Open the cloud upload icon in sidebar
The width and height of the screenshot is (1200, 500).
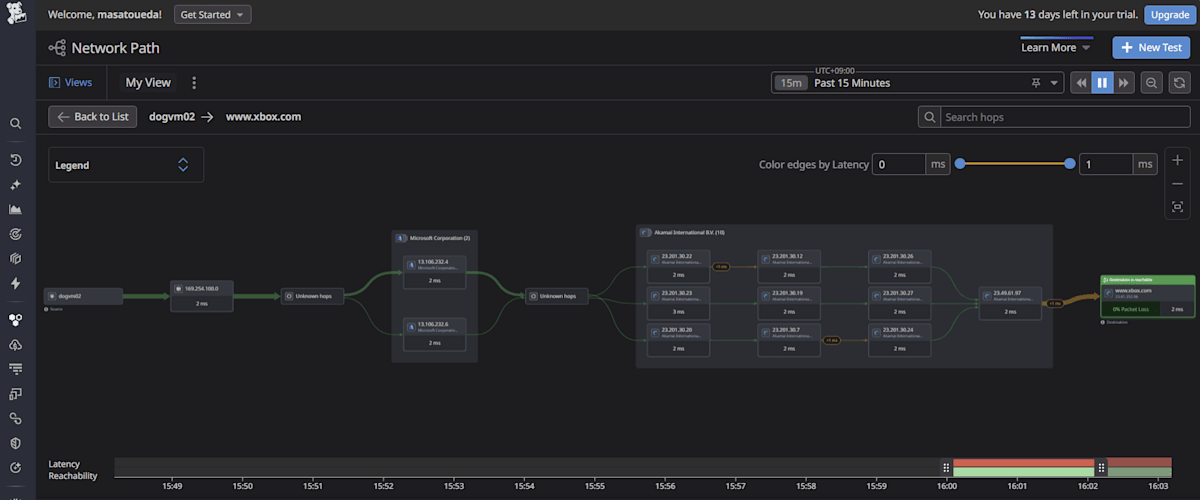click(x=15, y=345)
